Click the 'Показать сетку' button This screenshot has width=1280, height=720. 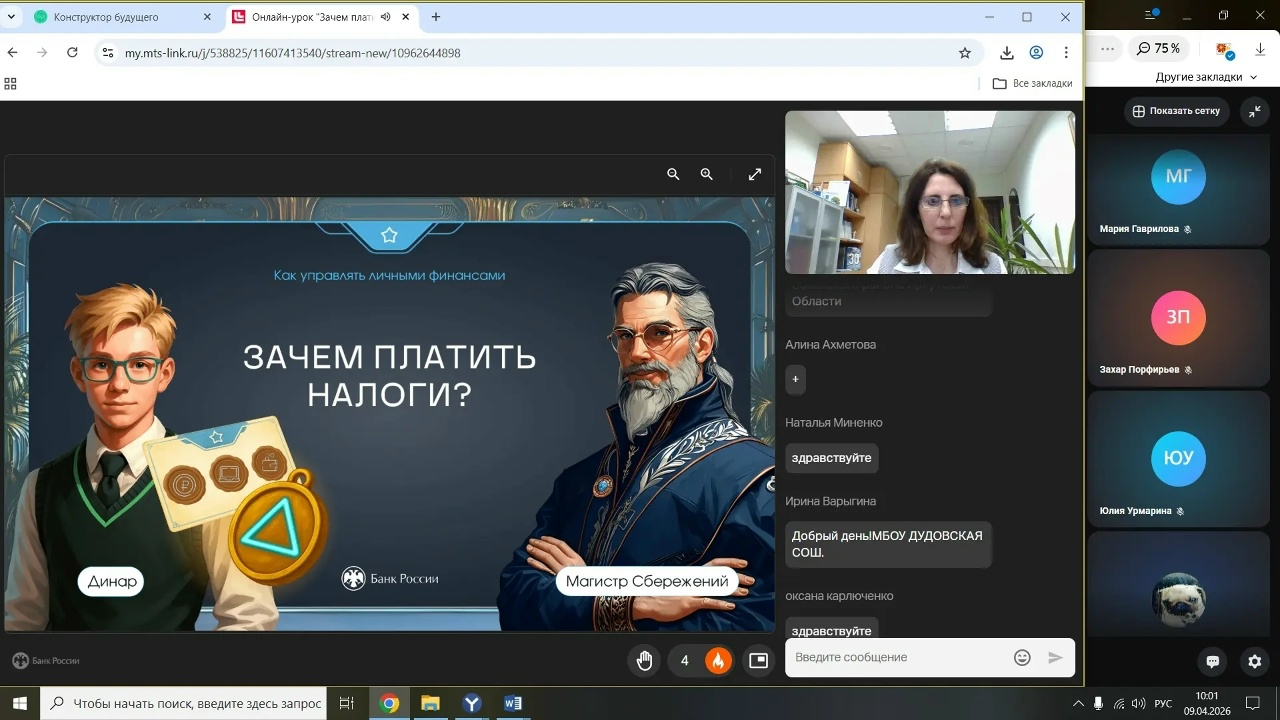(1176, 111)
